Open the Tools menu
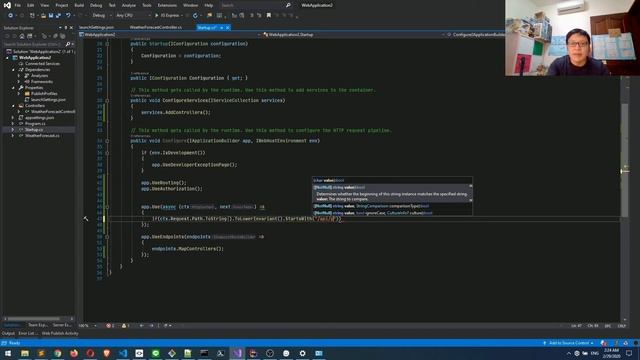 (147, 5)
